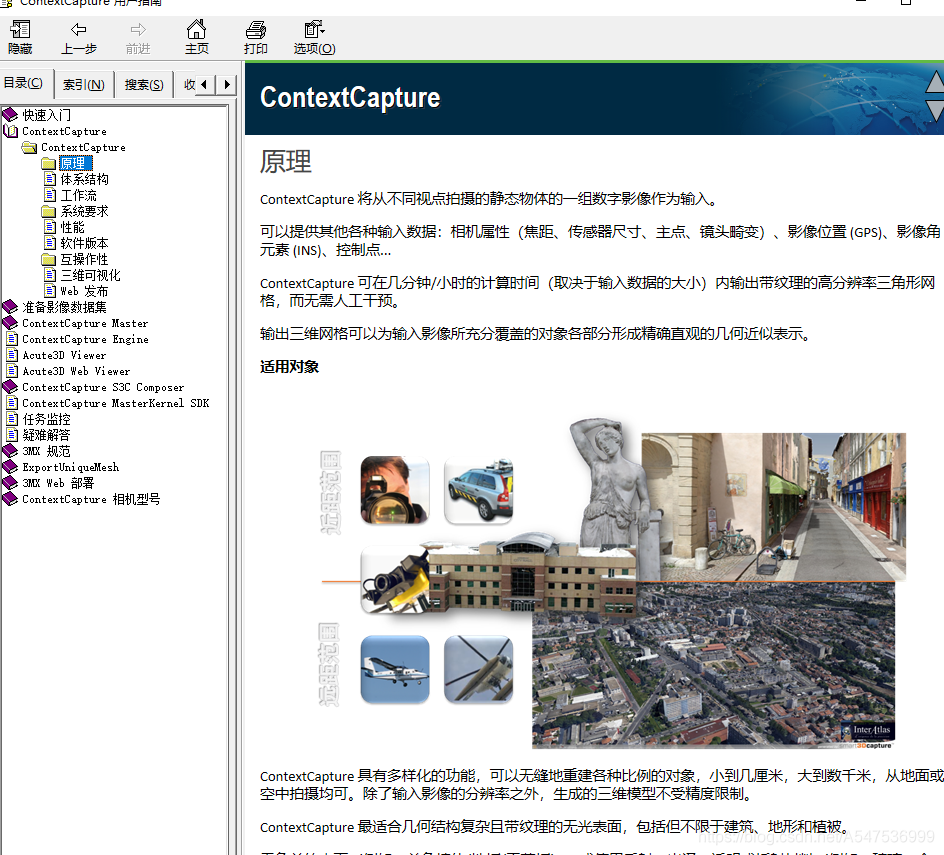Switch to the 目录(C) contents tab
This screenshot has width=944, height=855.
[23, 83]
